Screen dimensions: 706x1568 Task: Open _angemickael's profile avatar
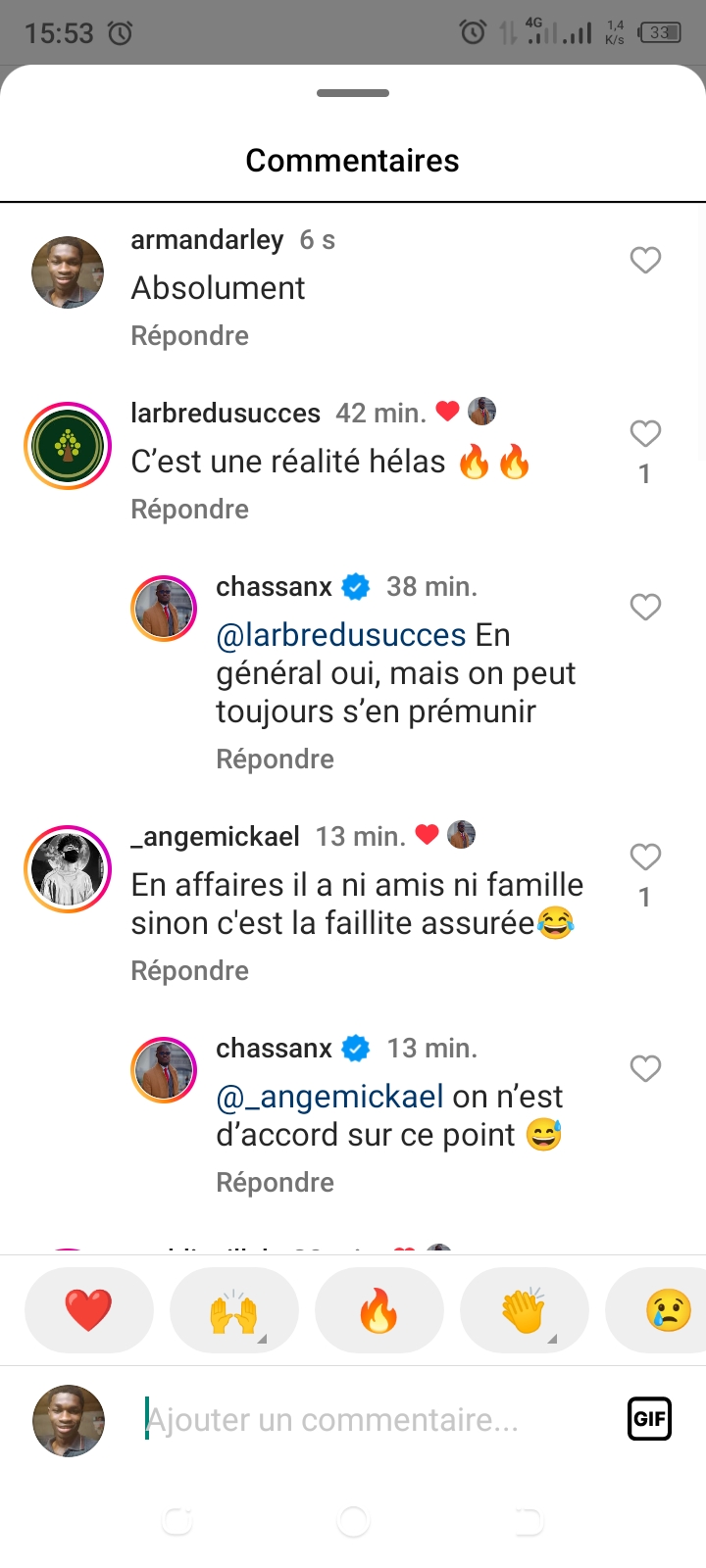click(x=68, y=869)
